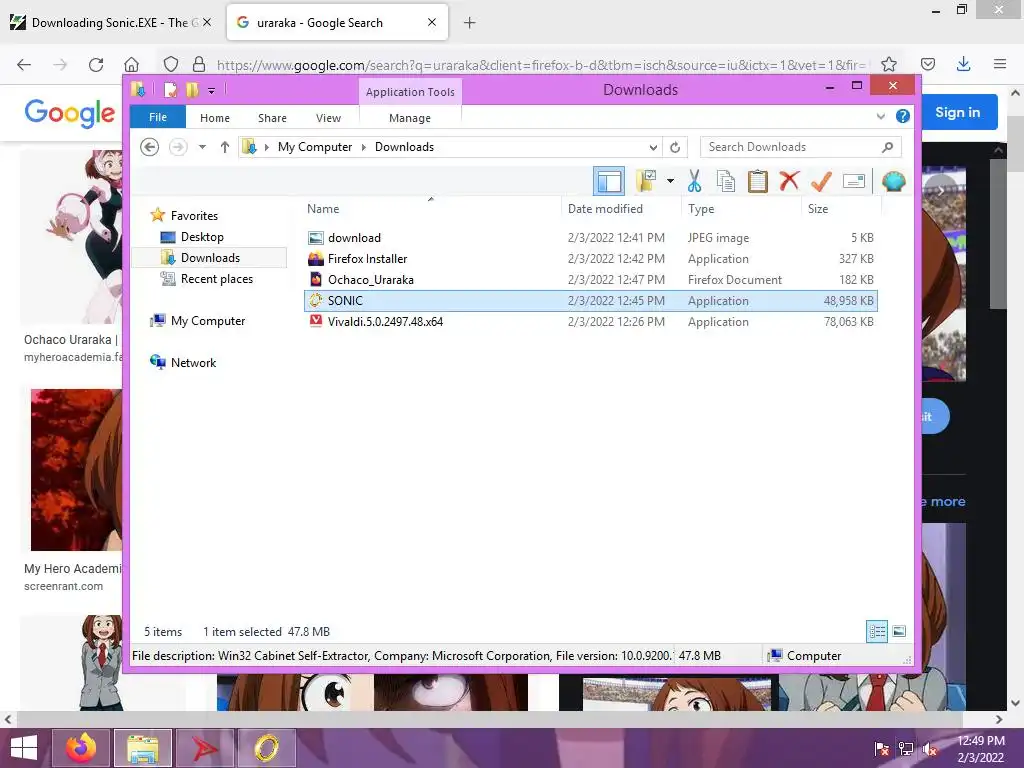The width and height of the screenshot is (1024, 768).
Task: Bookmark this page with the star
Action: pos(888,64)
